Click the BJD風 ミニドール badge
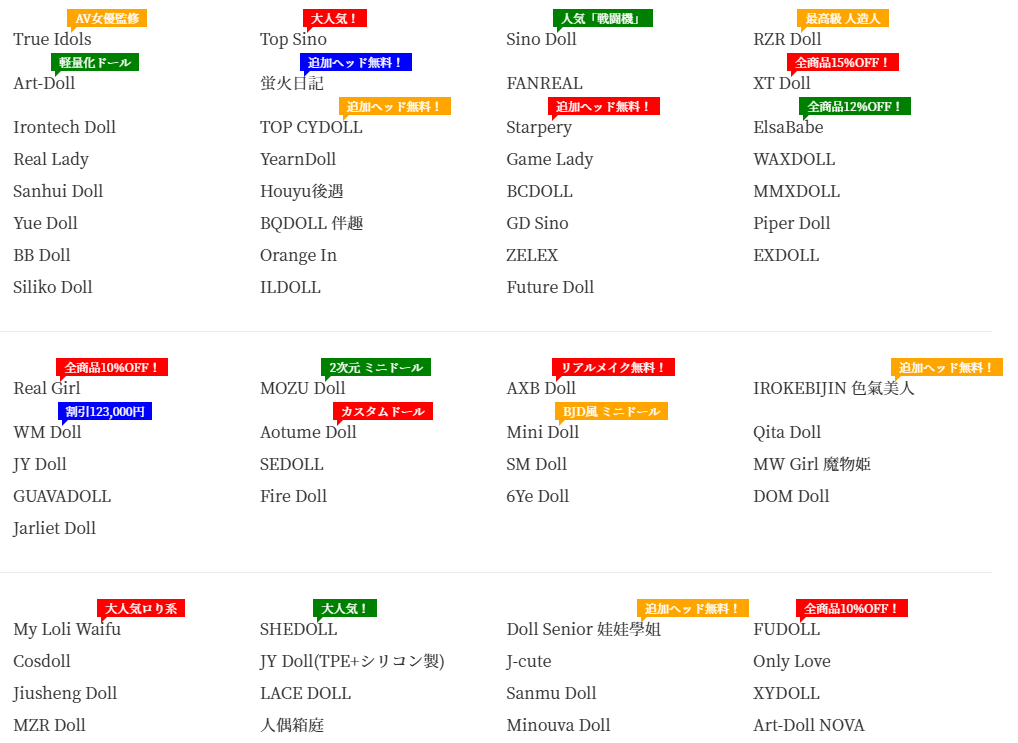Viewport: 1018px width, 743px height. [611, 411]
